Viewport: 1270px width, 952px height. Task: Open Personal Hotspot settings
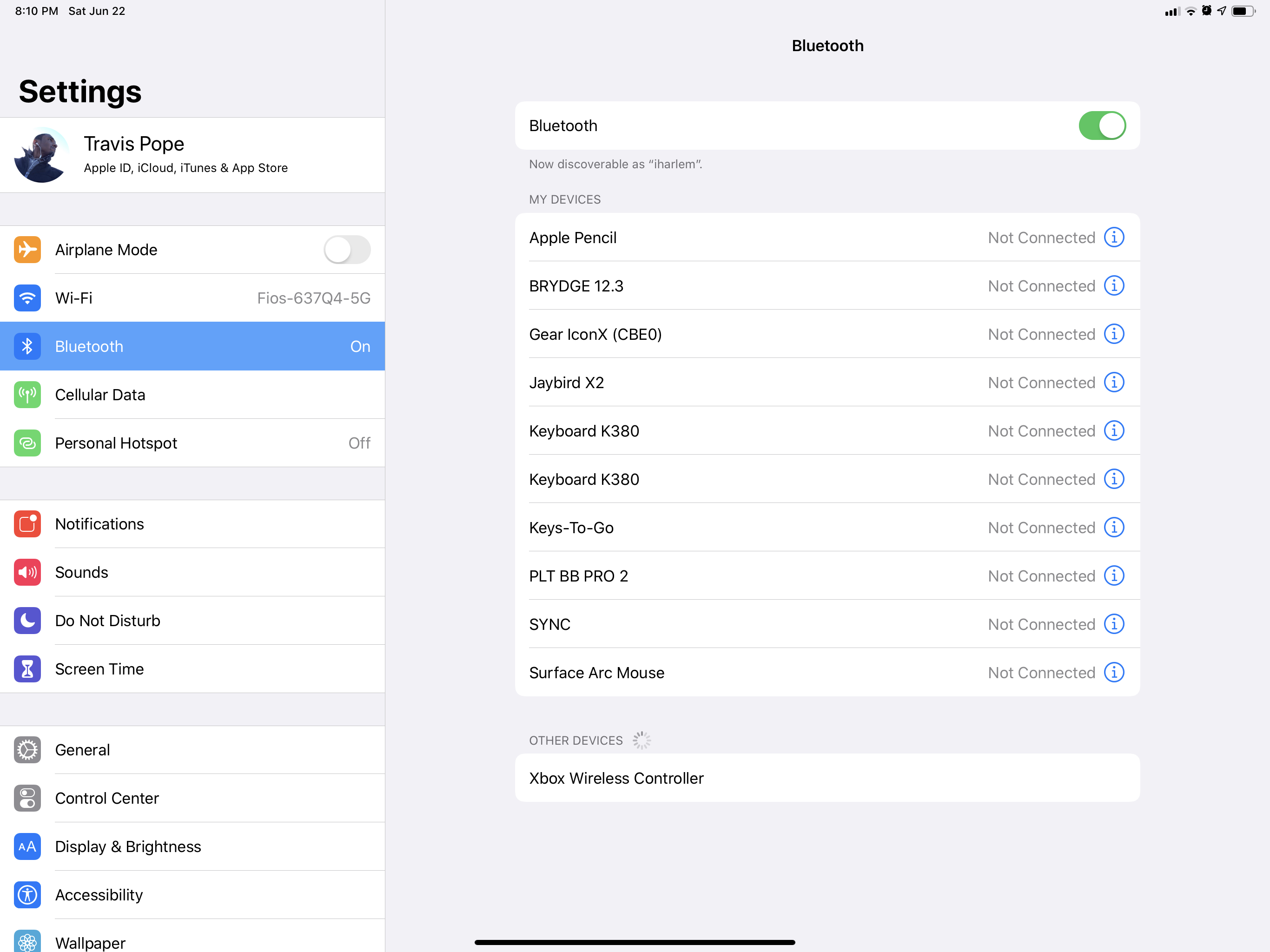coord(192,443)
